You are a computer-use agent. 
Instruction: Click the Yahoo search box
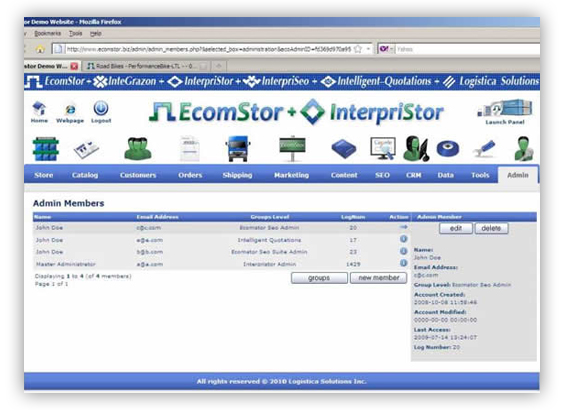click(x=468, y=49)
